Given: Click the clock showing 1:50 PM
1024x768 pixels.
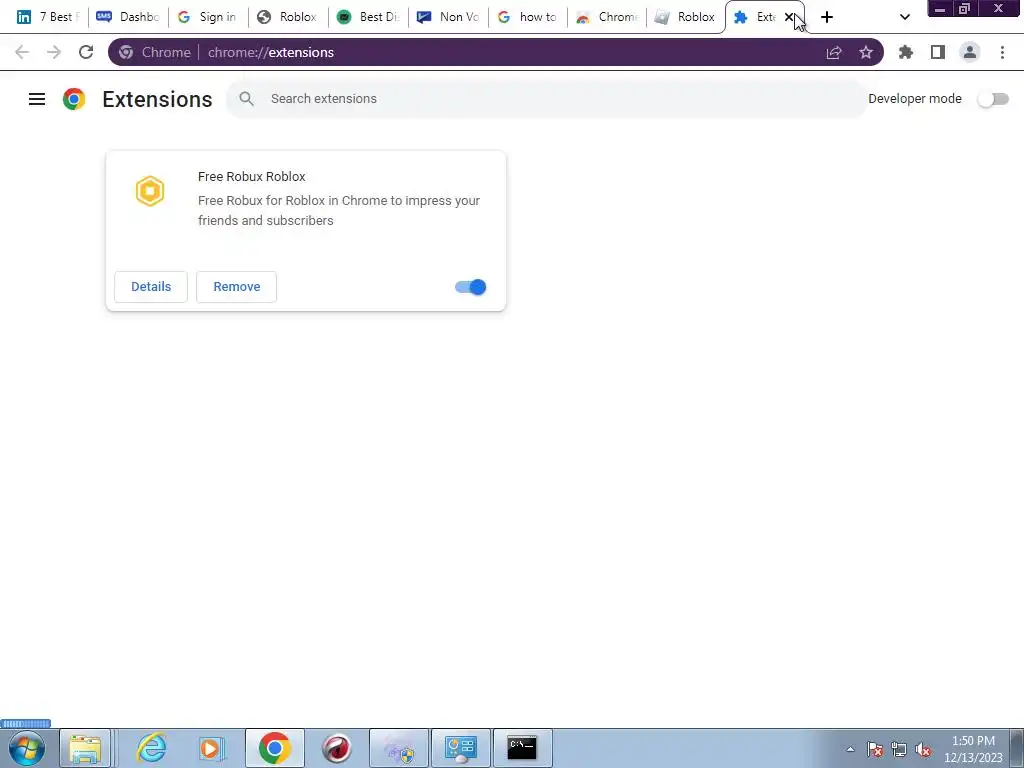Looking at the screenshot, I should coord(973,749).
